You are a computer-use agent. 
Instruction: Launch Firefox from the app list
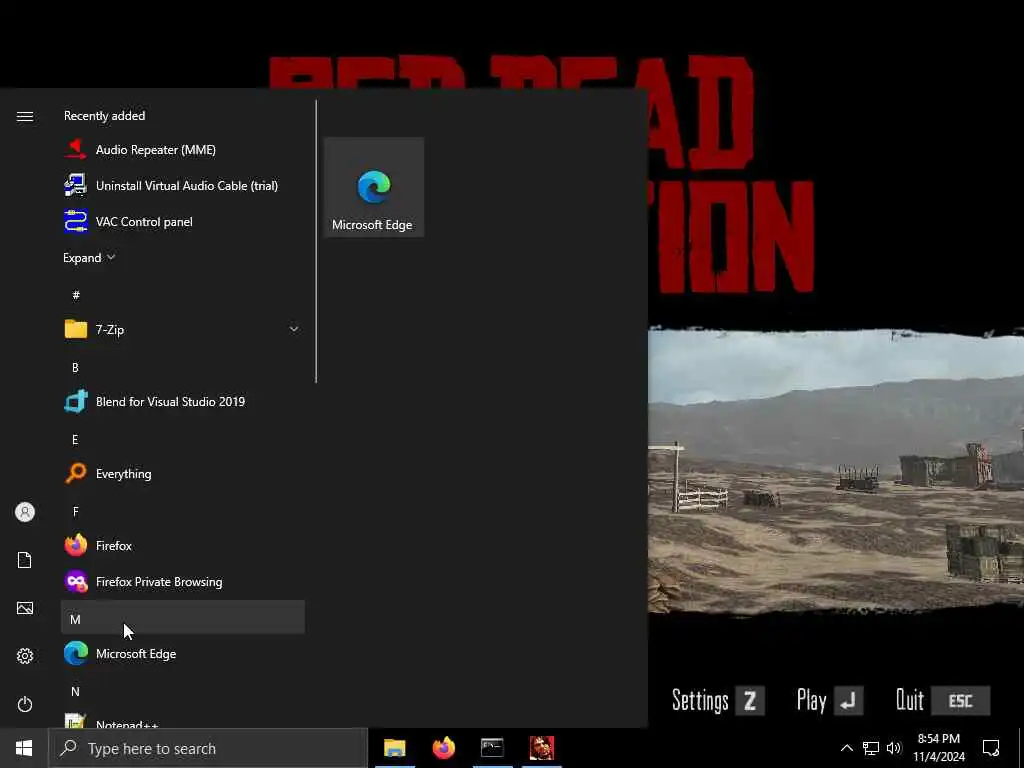pos(183,545)
